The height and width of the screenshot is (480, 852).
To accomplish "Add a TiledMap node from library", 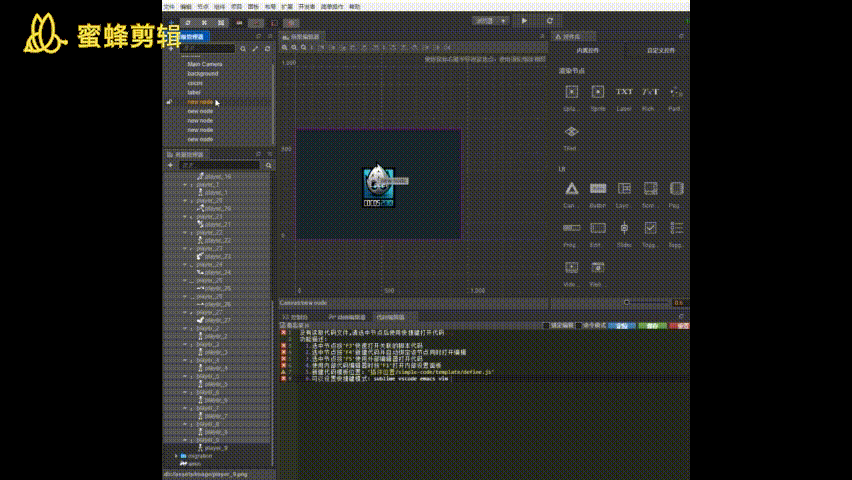I will click(x=571, y=132).
